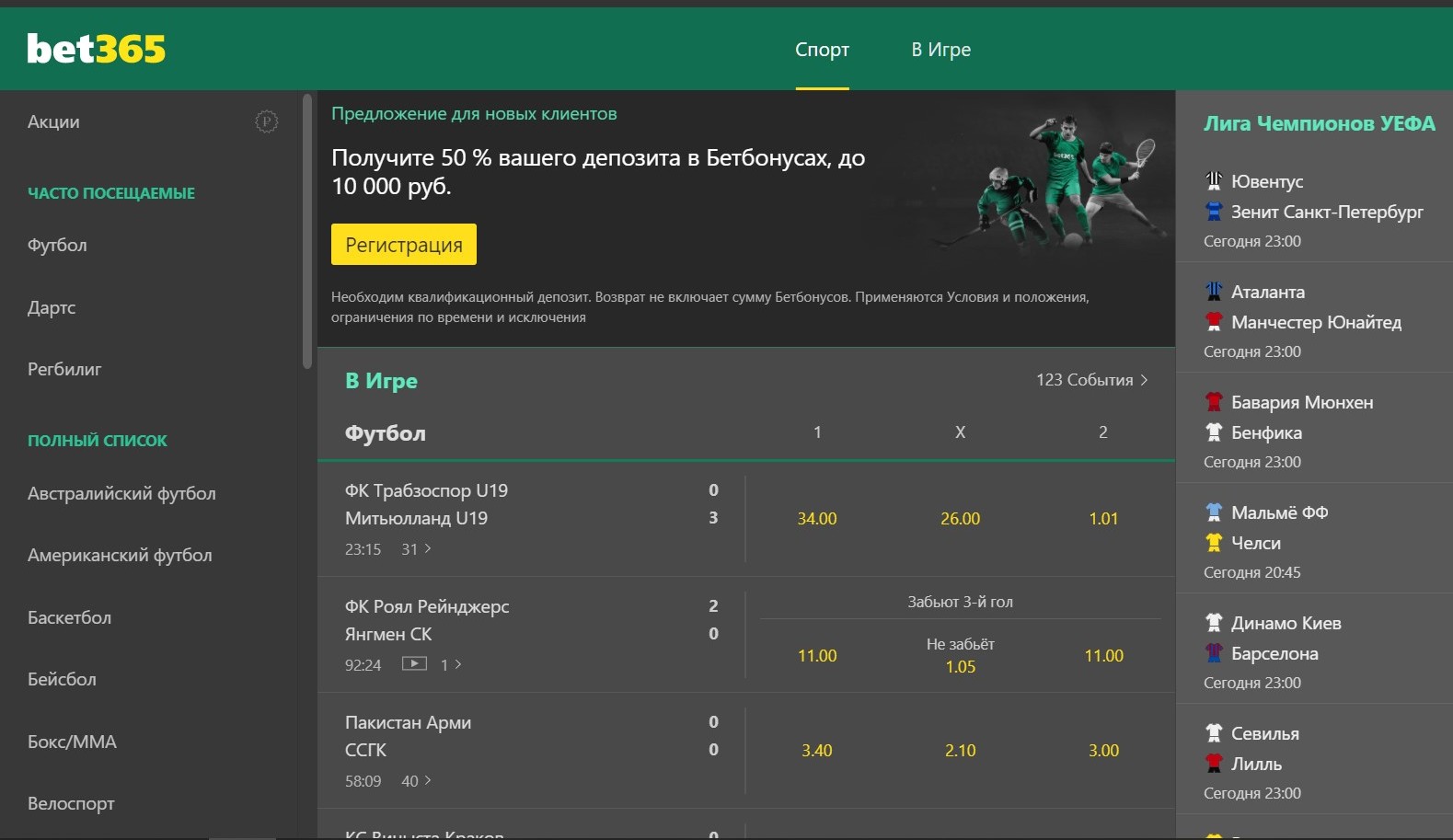Screen dimensions: 1453x840
Task: Expand the 123 События live events list
Action: 1091,380
